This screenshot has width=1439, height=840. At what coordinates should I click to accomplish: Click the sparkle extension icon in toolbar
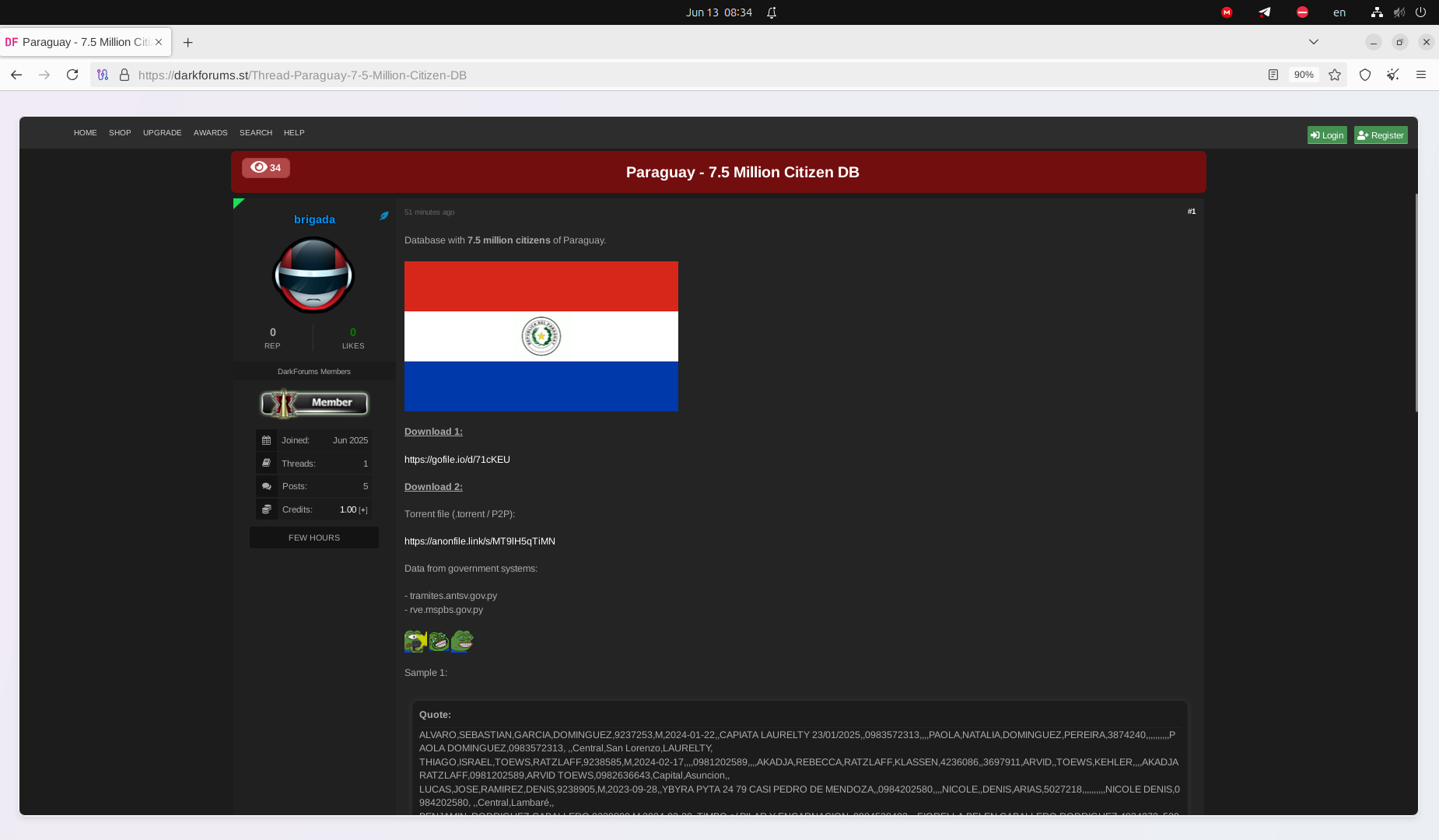pyautogui.click(x=1393, y=75)
